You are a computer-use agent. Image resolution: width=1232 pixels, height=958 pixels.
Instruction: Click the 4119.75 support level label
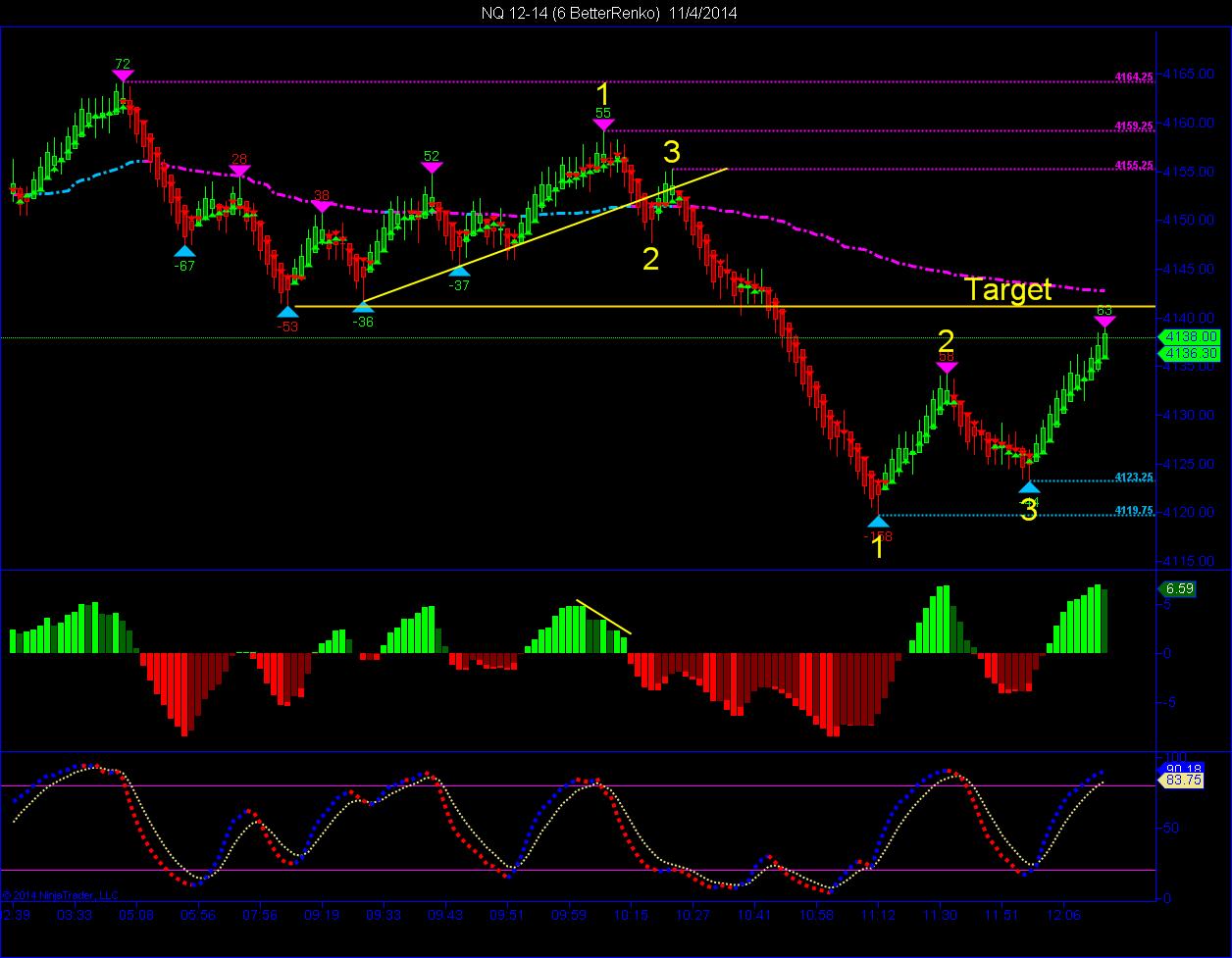[x=1134, y=510]
